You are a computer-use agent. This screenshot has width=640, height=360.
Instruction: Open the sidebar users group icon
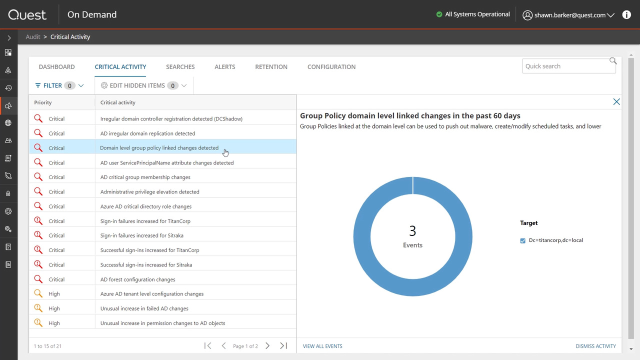click(x=8, y=140)
